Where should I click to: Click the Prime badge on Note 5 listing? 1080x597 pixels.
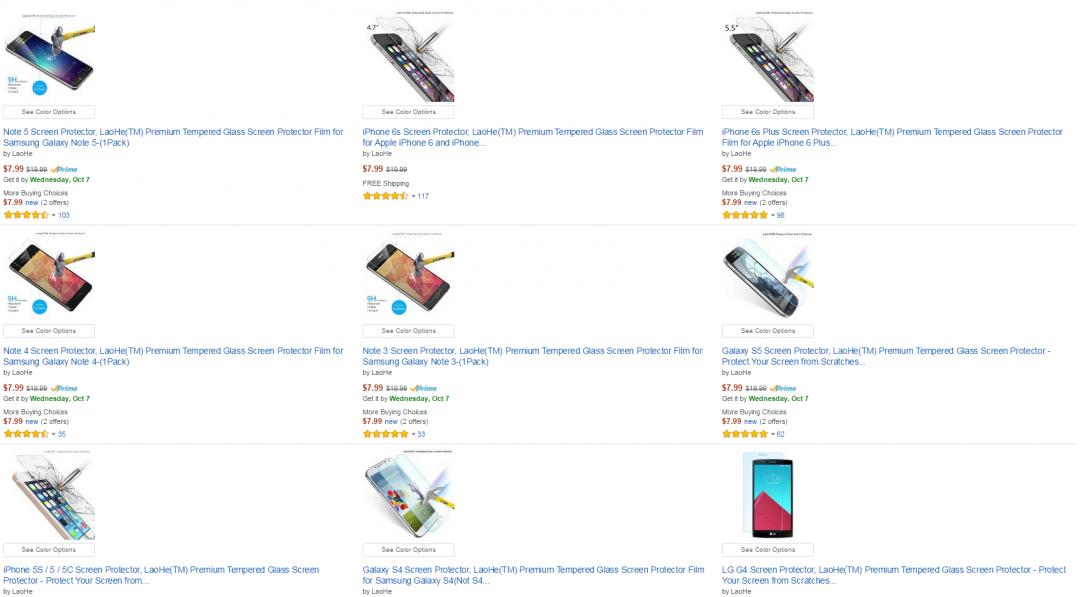tap(64, 170)
